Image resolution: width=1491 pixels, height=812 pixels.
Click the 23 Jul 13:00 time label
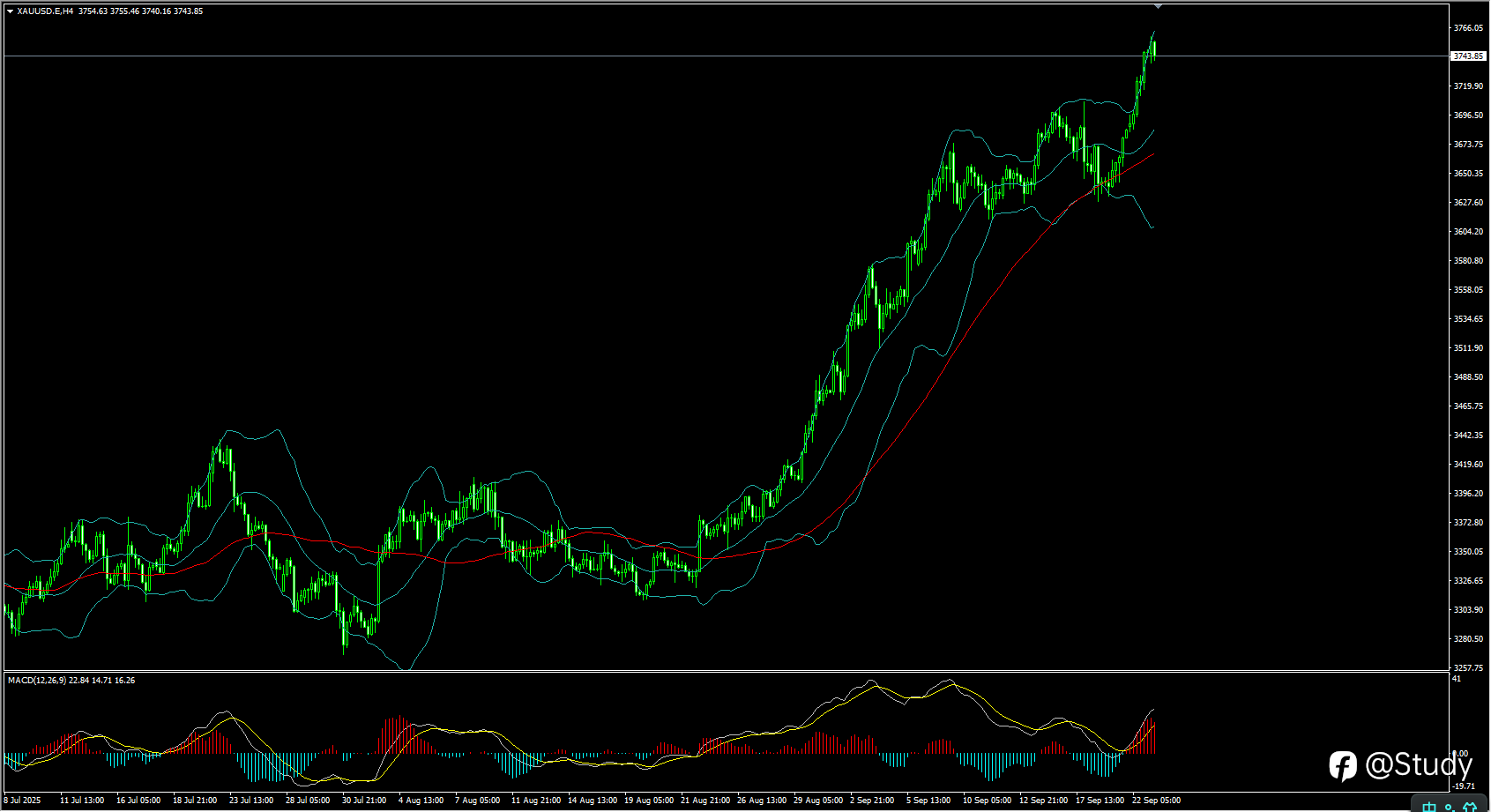pos(251,801)
